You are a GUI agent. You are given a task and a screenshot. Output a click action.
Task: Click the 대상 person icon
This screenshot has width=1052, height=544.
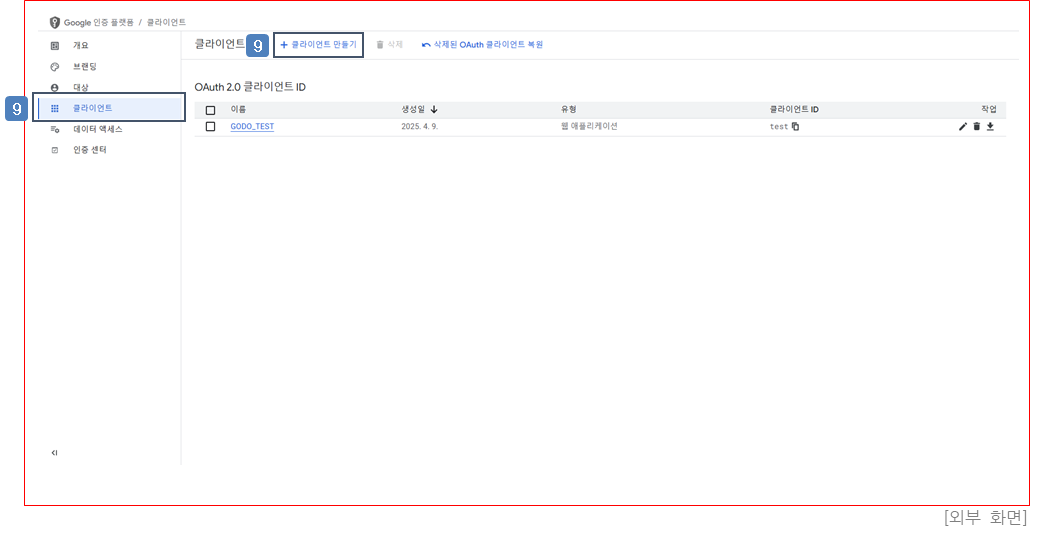tap(55, 87)
